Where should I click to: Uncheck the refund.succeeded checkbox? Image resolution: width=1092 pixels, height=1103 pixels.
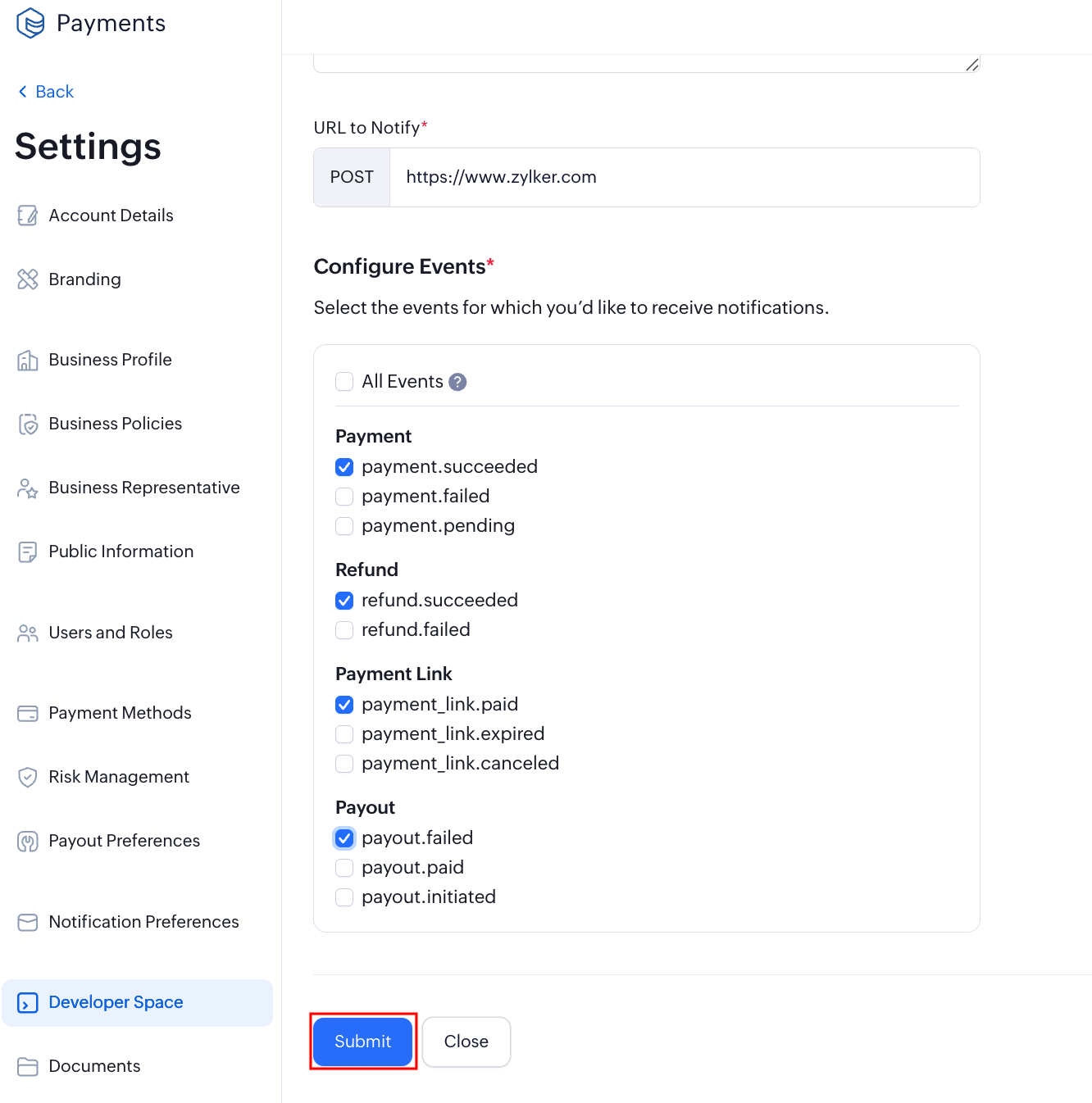click(x=344, y=601)
